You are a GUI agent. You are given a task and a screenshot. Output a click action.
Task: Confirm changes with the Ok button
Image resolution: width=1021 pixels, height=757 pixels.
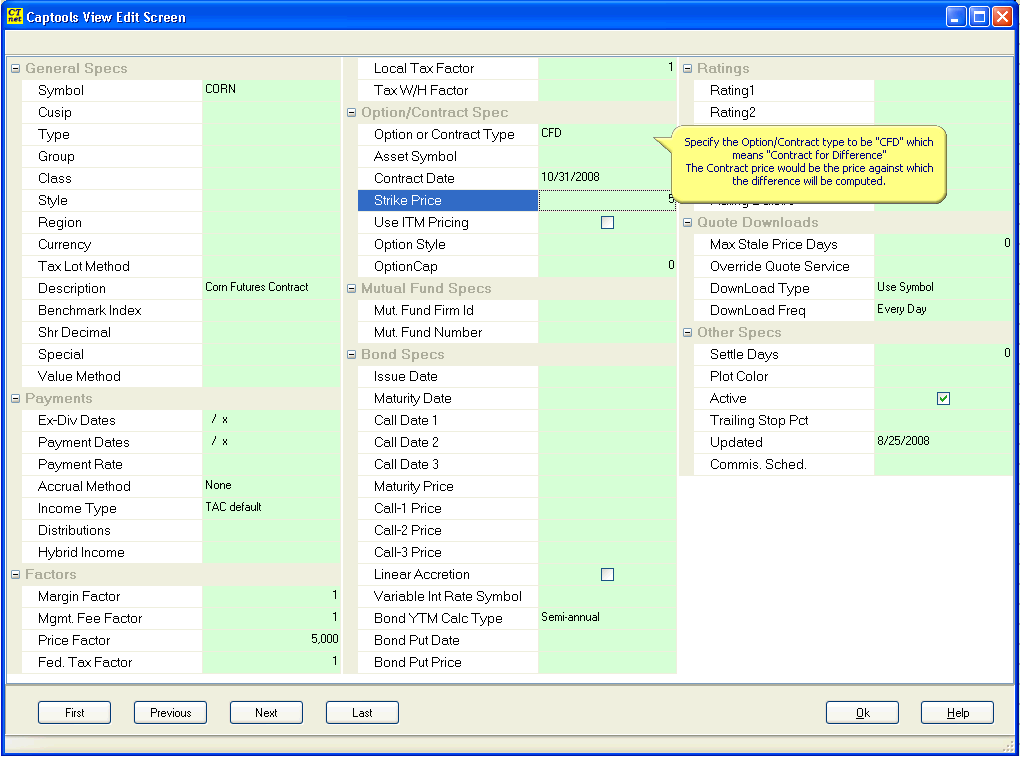click(x=861, y=712)
